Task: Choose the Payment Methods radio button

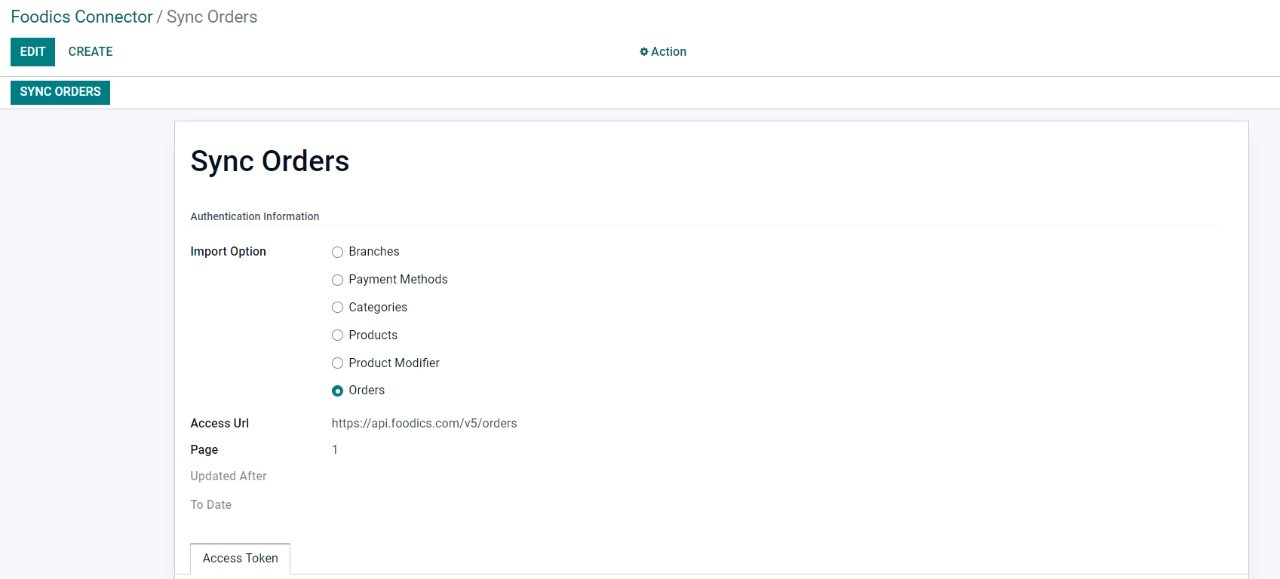Action: click(338, 280)
